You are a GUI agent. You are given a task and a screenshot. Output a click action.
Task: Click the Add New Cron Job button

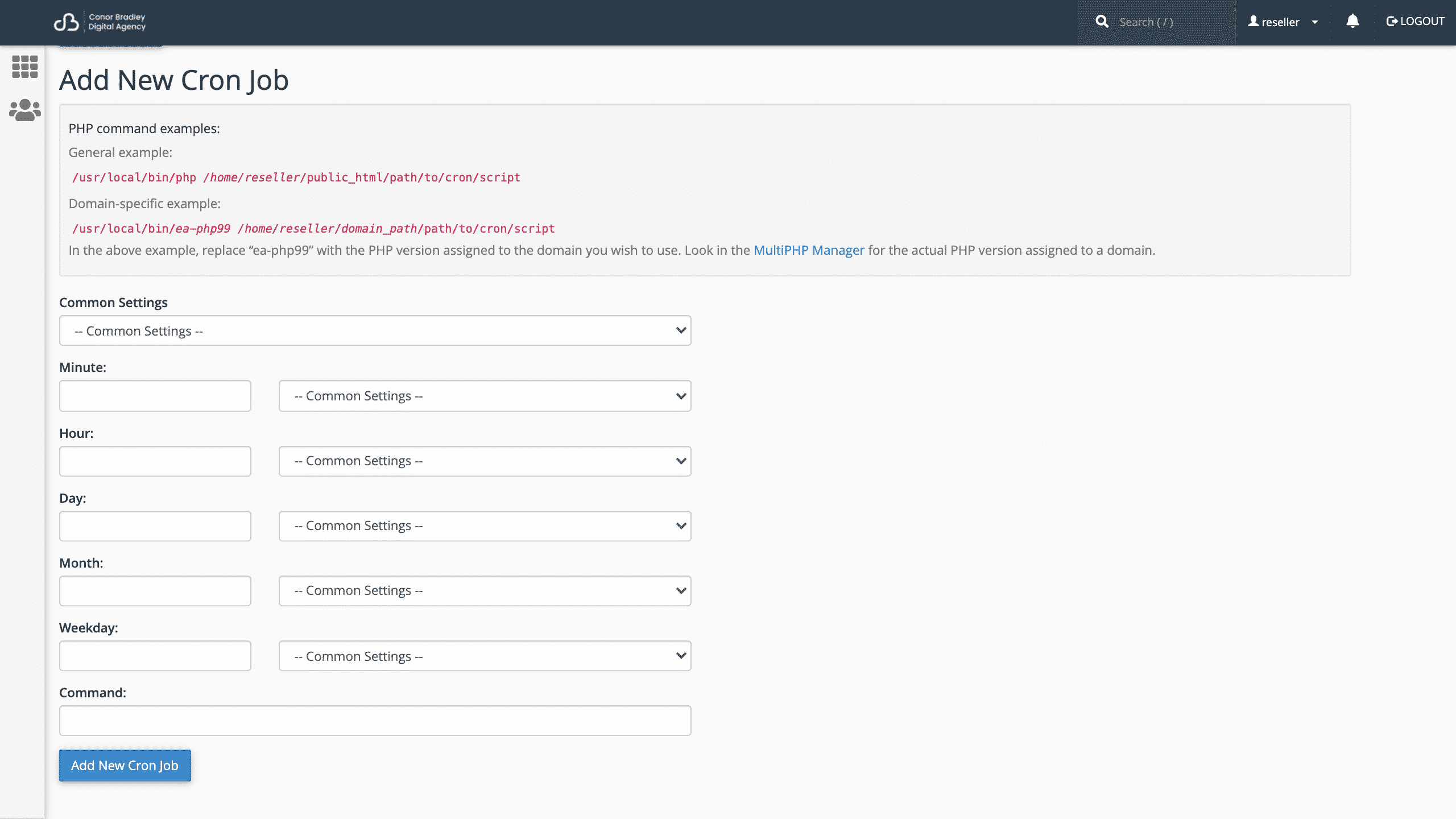pyautogui.click(x=125, y=766)
